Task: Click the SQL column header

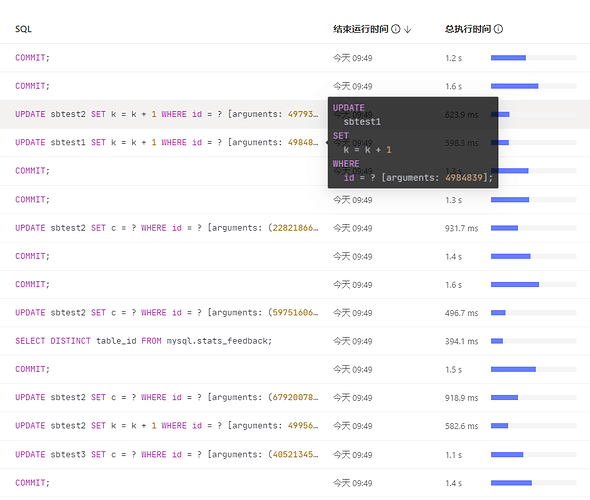Action: pyautogui.click(x=23, y=29)
